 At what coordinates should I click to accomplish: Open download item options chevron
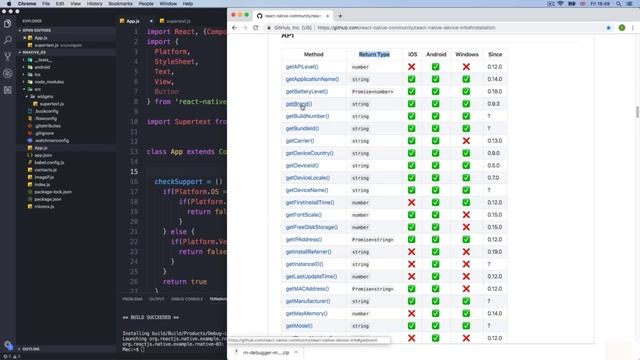pos(296,352)
